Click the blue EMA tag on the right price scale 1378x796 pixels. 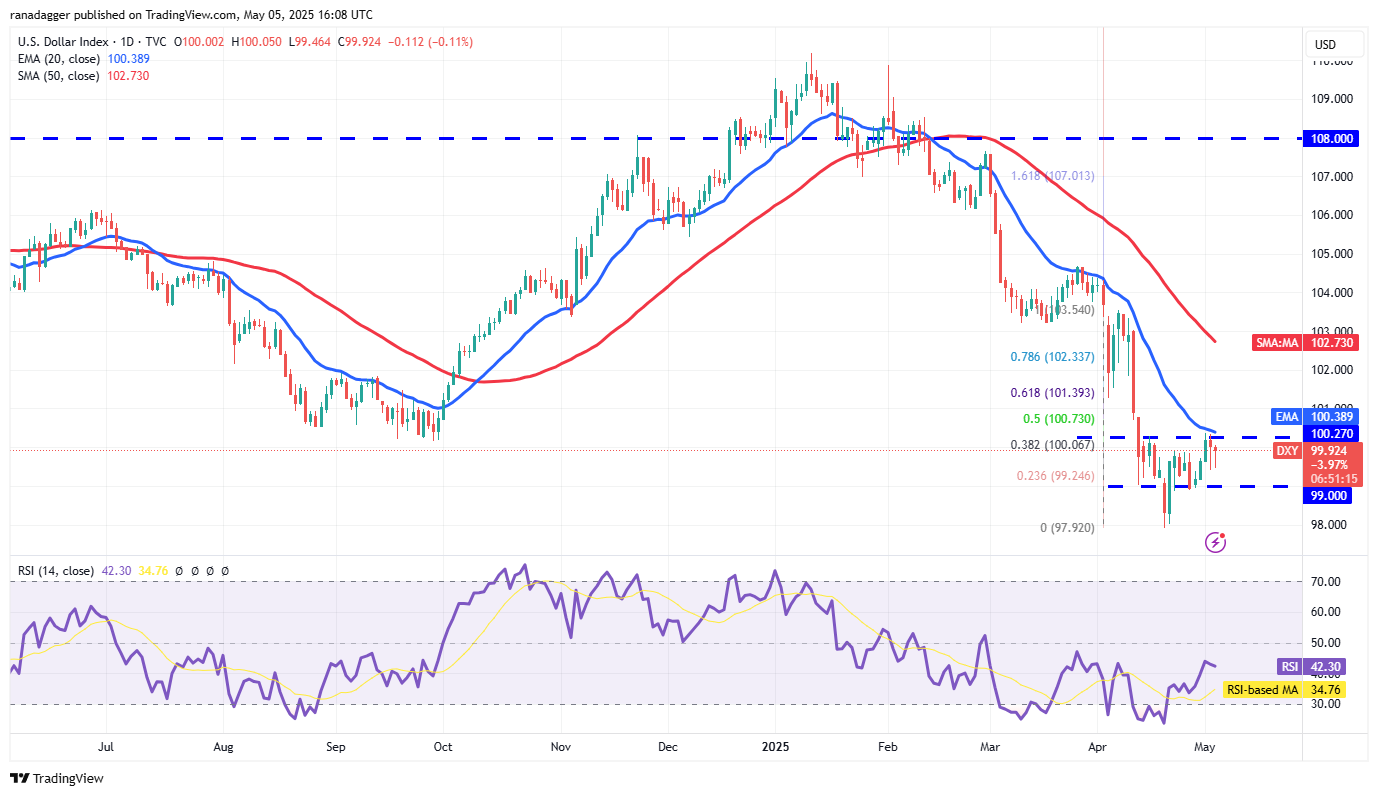[1287, 416]
